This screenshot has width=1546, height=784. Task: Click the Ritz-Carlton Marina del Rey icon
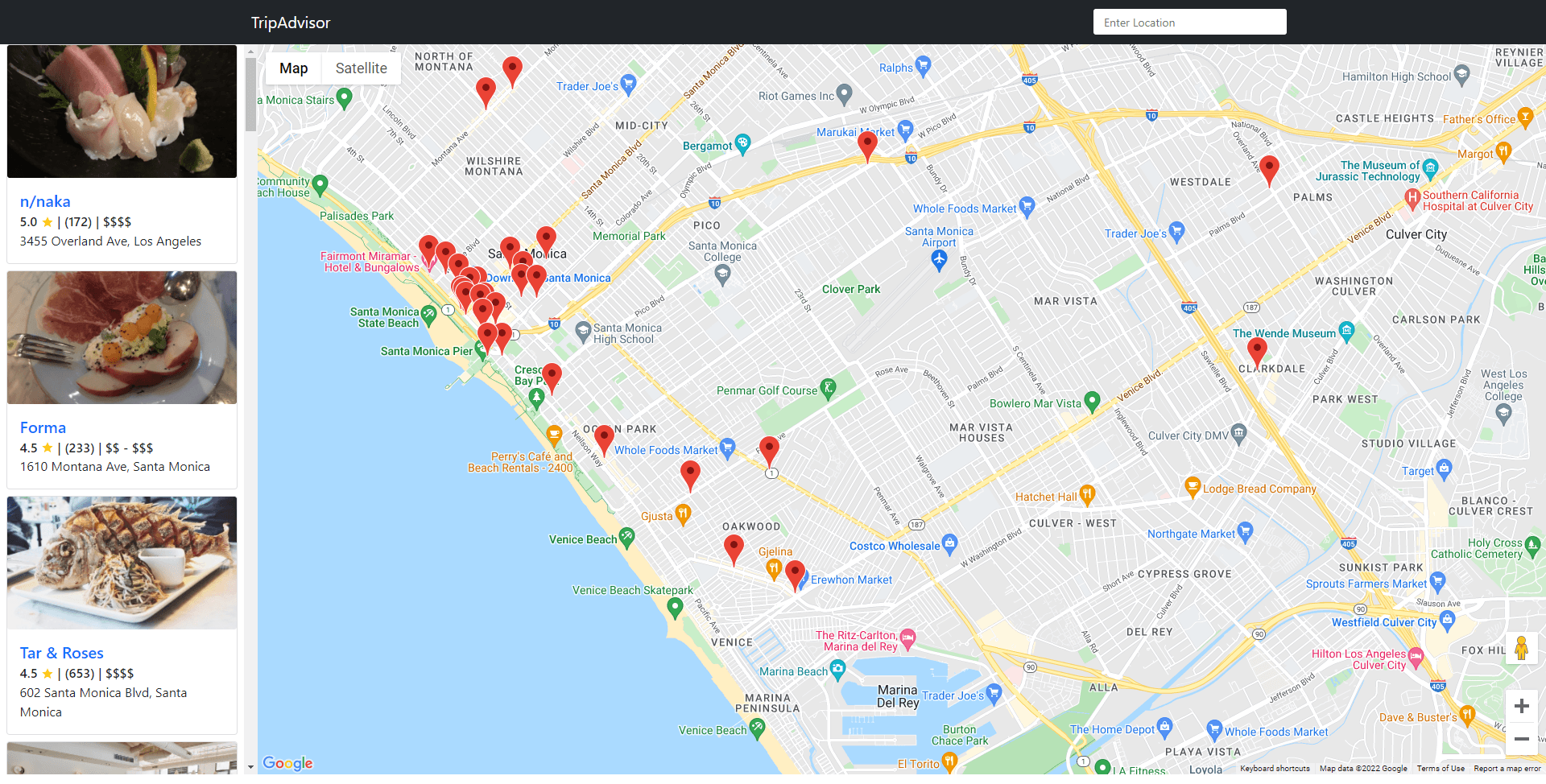point(908,640)
